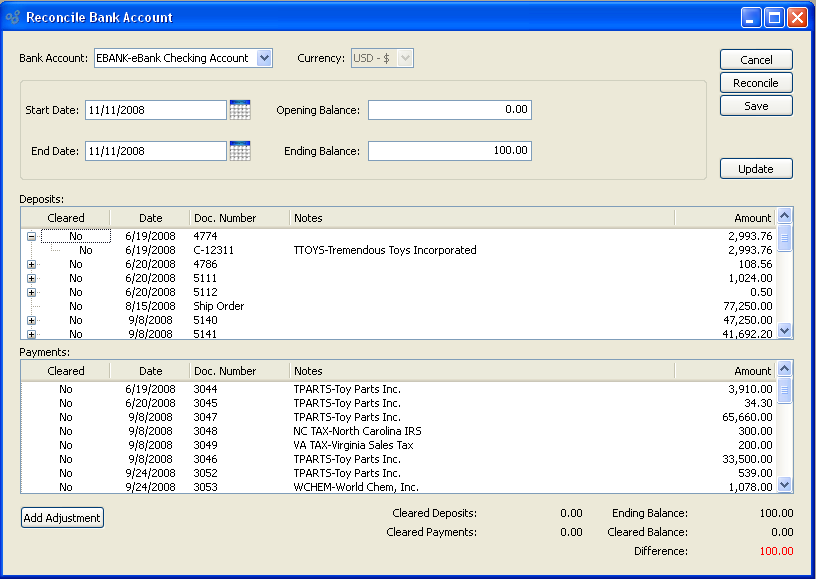Click into the Opening Balance field
Screen dimensions: 816x579
click(449, 110)
